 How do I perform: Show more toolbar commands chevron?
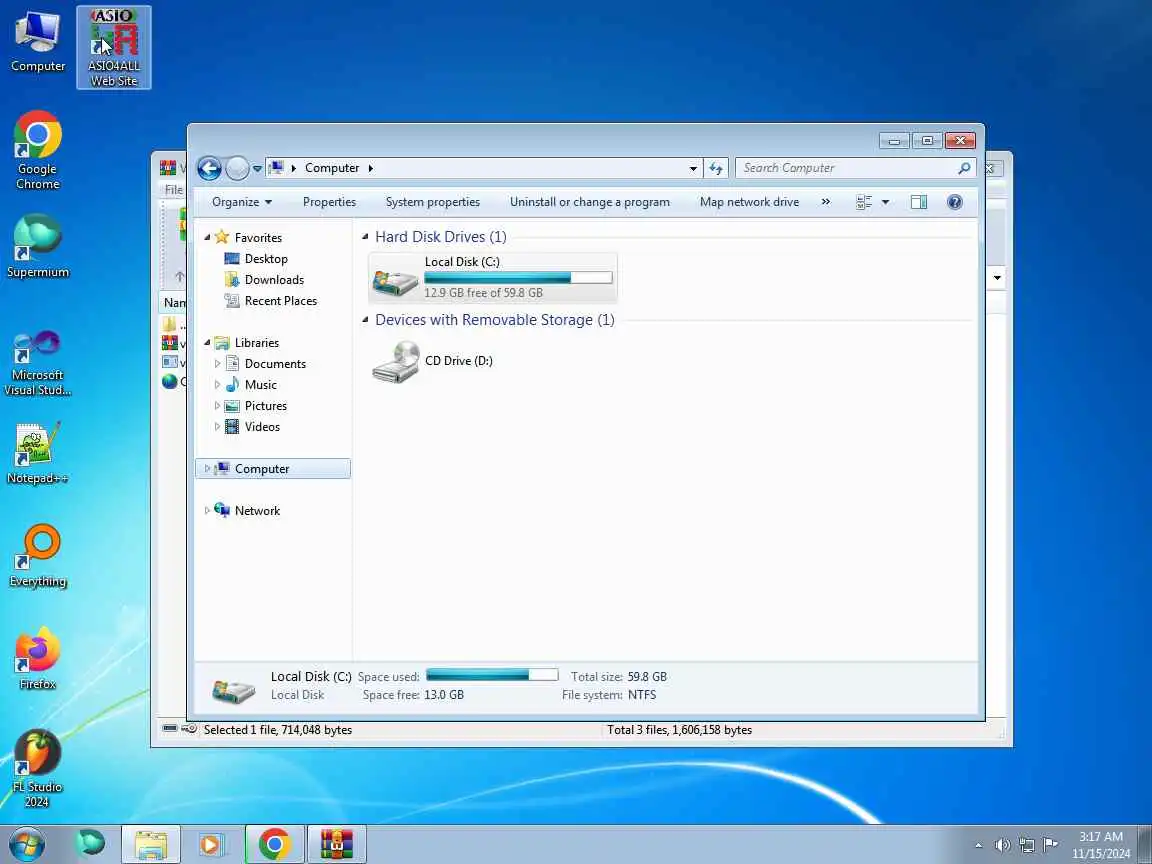click(x=826, y=202)
